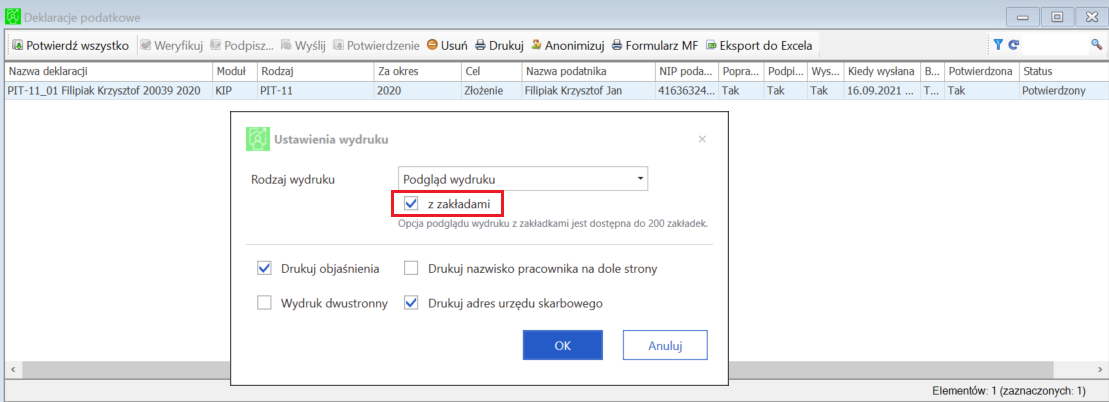Click the KIP cell in Moduł column
The width and height of the screenshot is (1109, 402).
[x=233, y=91]
